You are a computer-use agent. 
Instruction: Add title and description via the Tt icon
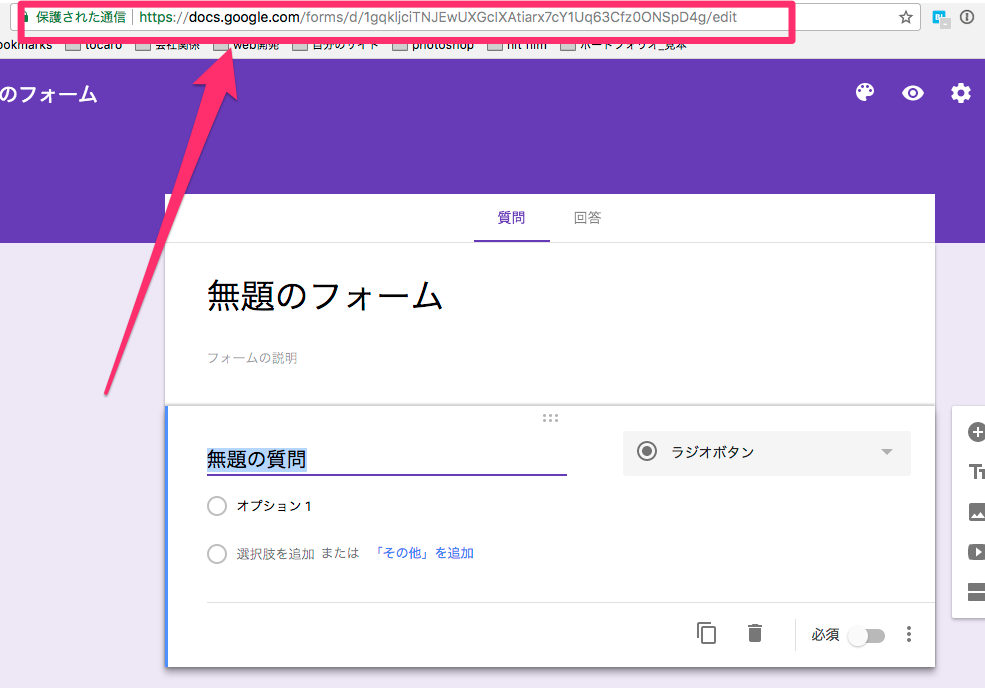976,471
